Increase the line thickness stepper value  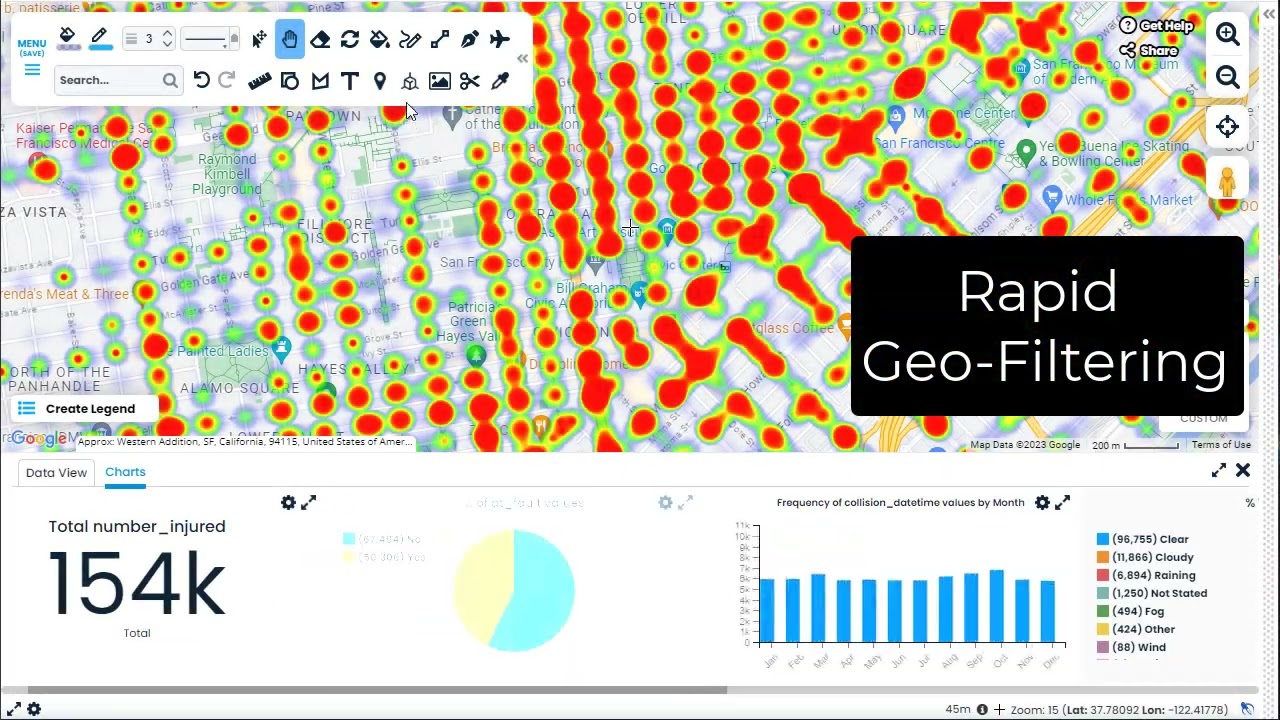coord(167,33)
